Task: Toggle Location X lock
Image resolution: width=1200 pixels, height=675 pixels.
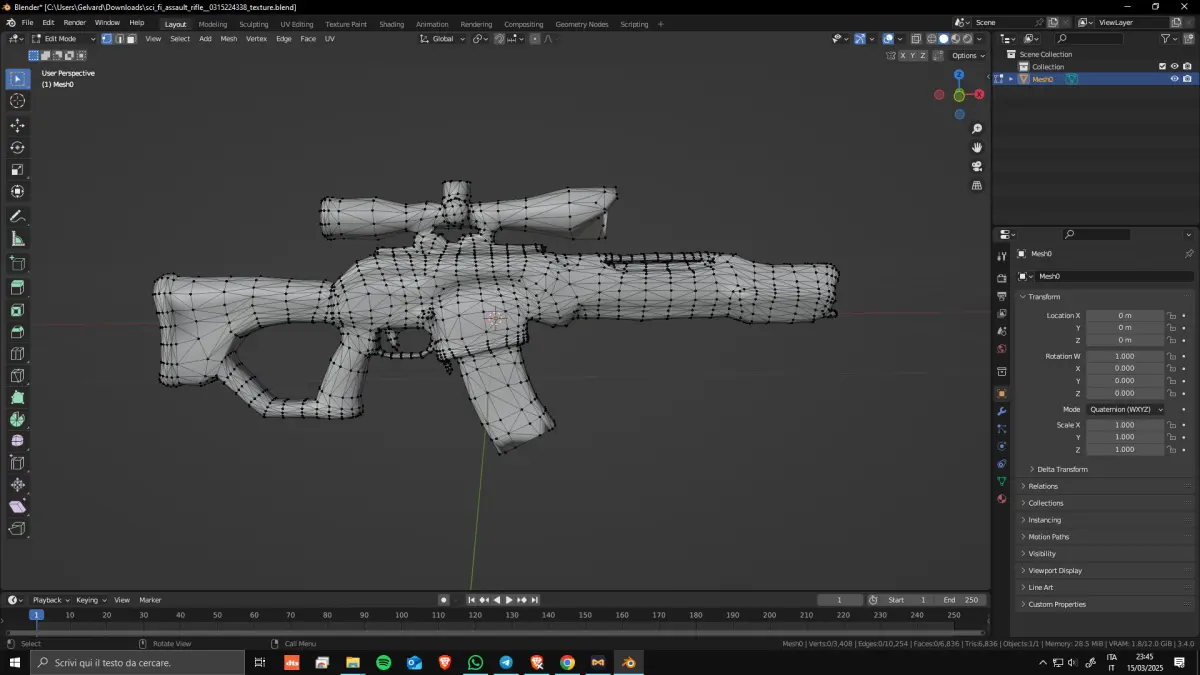Action: pos(1171,316)
